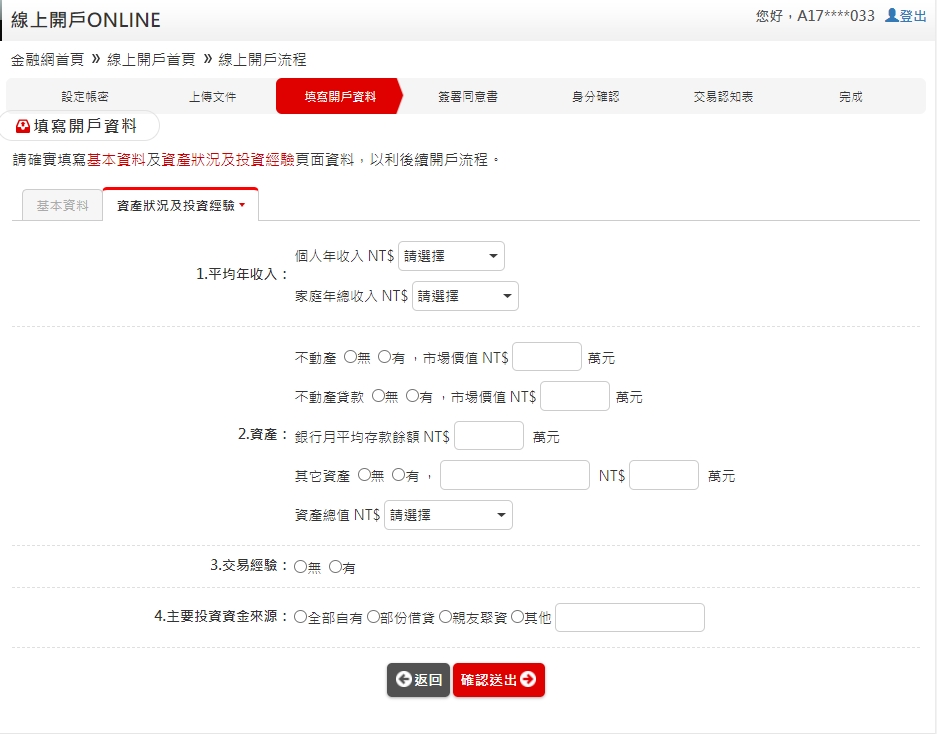The width and height of the screenshot is (937, 734).
Task: Switch to the 基本資料 tab
Action: (x=63, y=205)
